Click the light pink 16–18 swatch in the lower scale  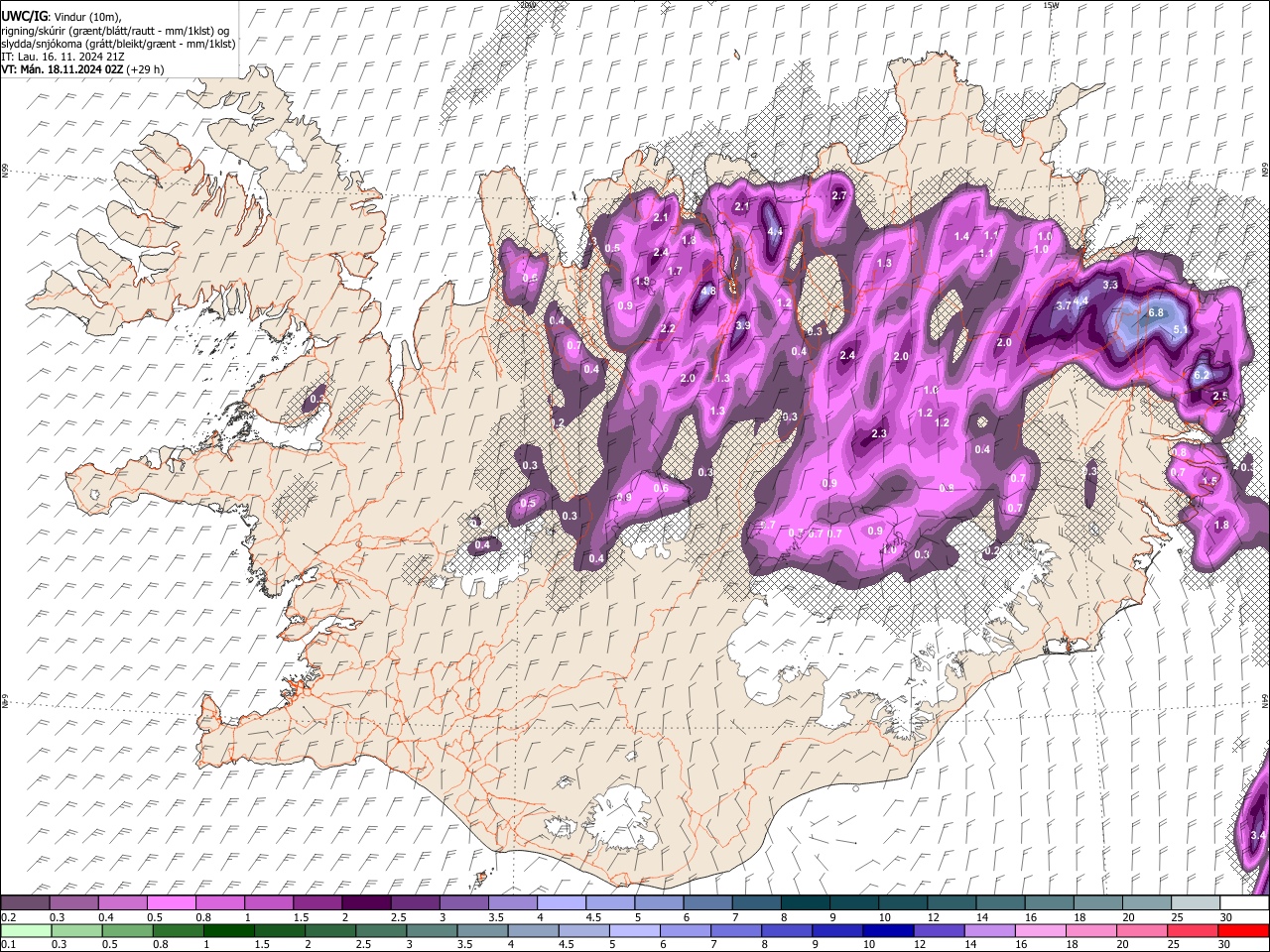coord(1041,930)
